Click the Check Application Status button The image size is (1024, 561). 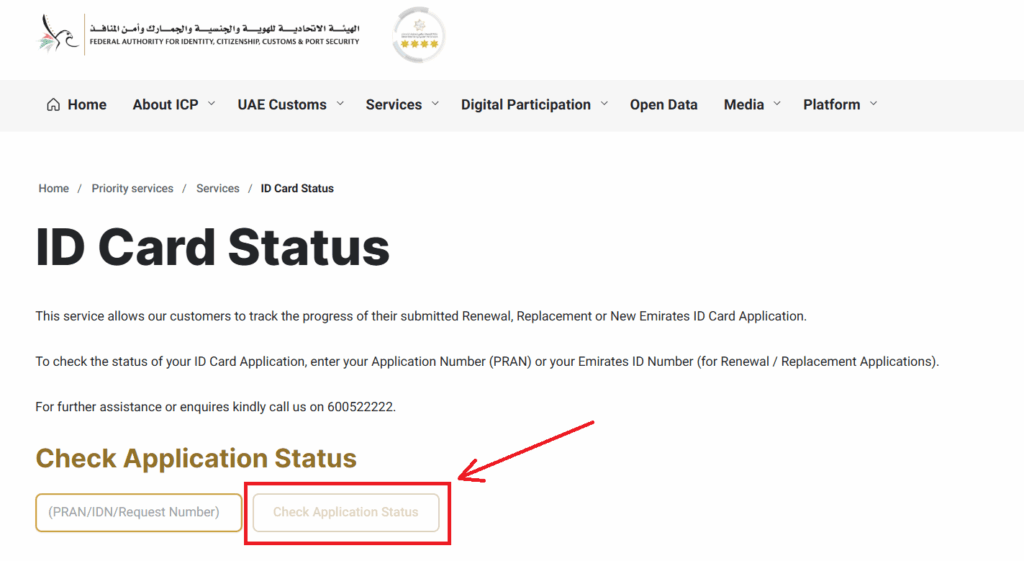pyautogui.click(x=345, y=513)
